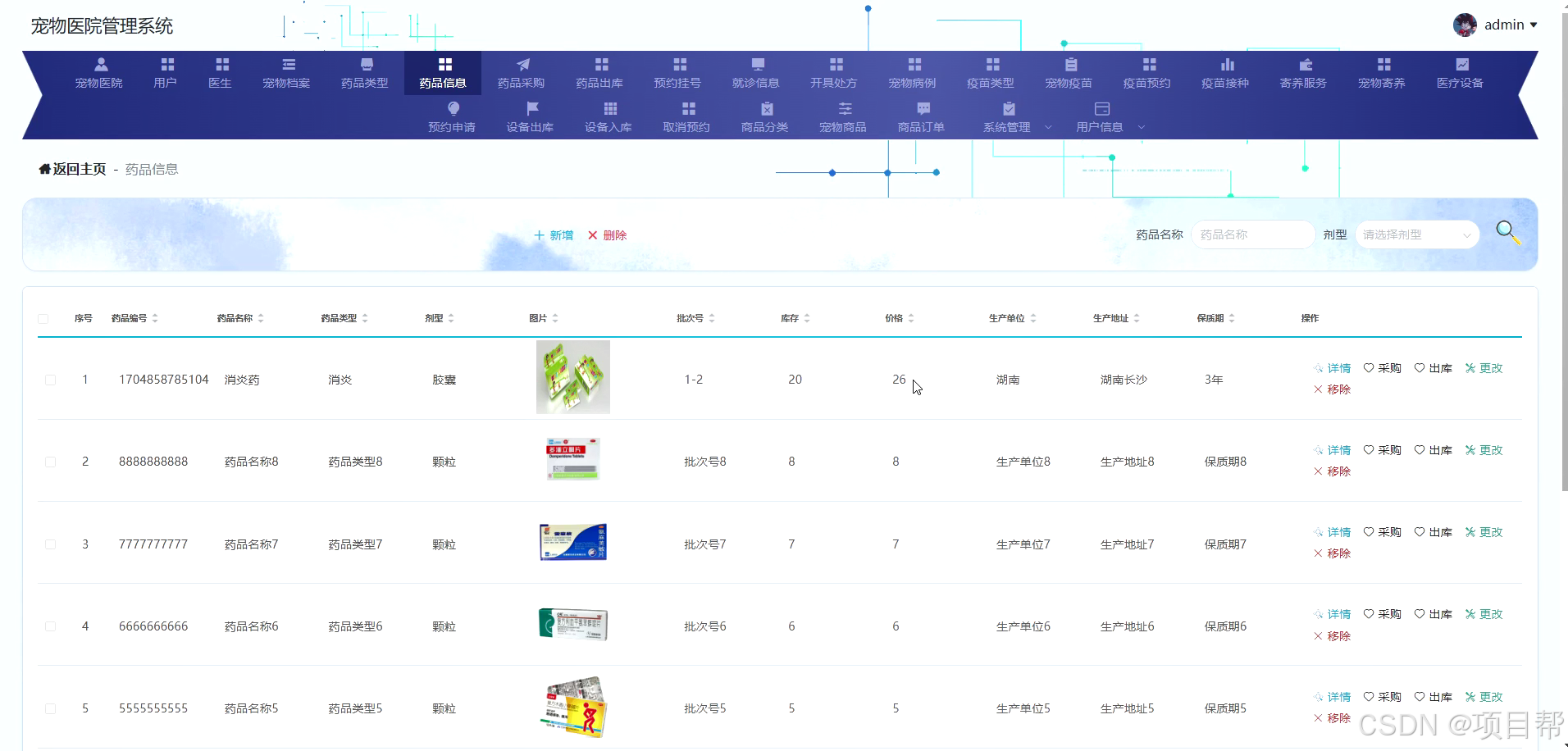Click the admin avatar picture
The width and height of the screenshot is (1568, 751).
click(1465, 25)
